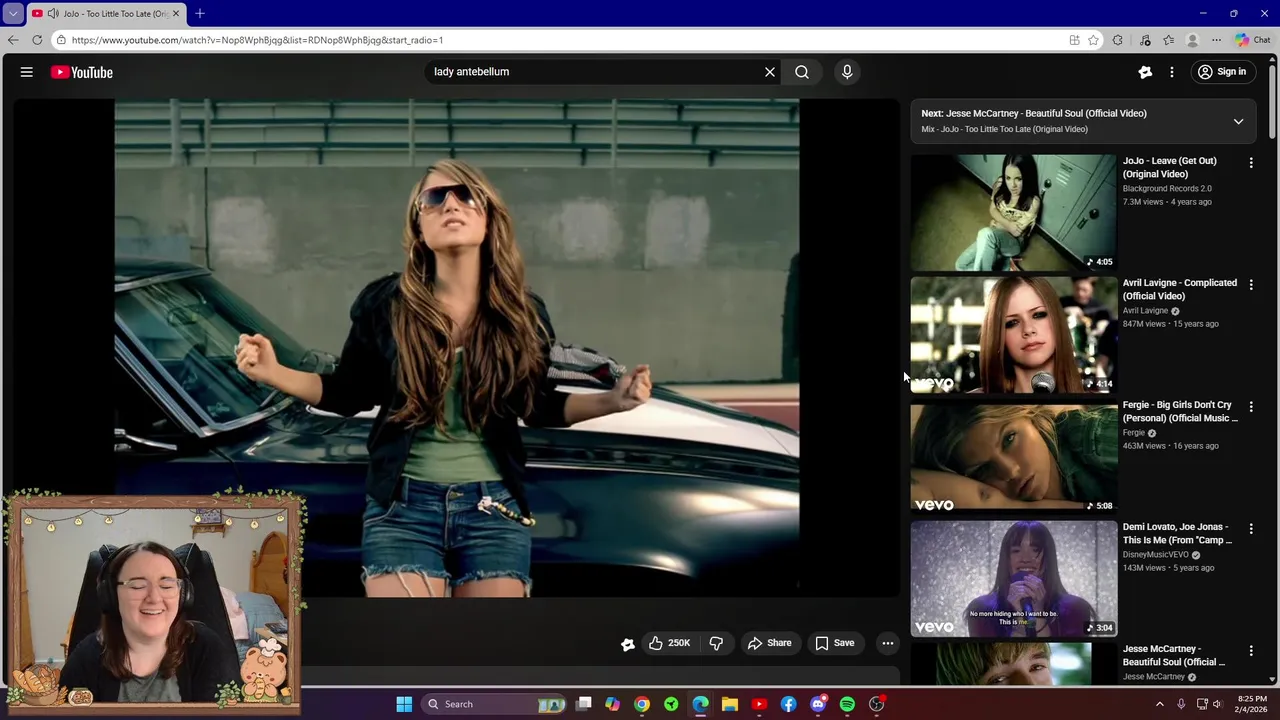The height and width of the screenshot is (720, 1280).
Task: Play the JoJo Leave (Get Out) thumbnail
Action: (1014, 212)
